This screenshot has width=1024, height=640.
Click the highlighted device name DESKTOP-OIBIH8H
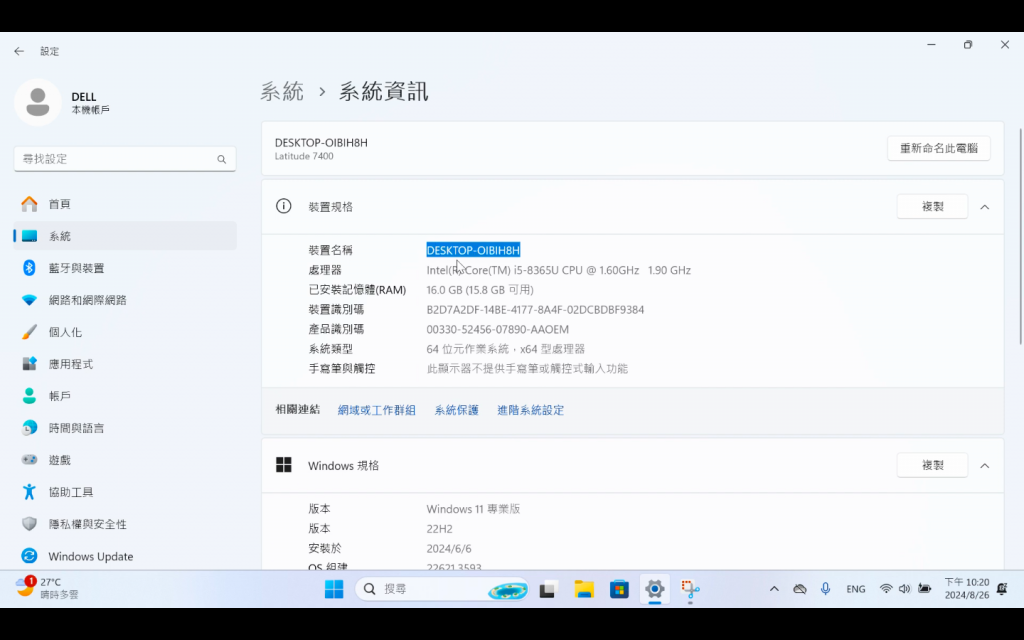pos(473,250)
